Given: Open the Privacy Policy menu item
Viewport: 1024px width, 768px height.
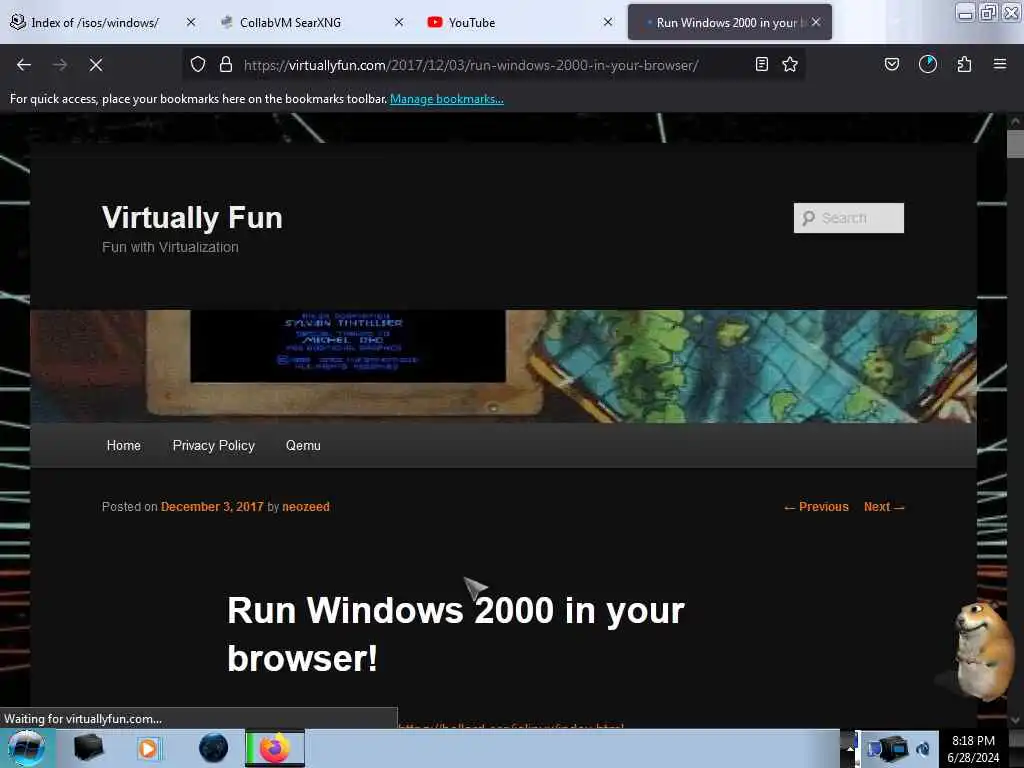Looking at the screenshot, I should coord(214,445).
